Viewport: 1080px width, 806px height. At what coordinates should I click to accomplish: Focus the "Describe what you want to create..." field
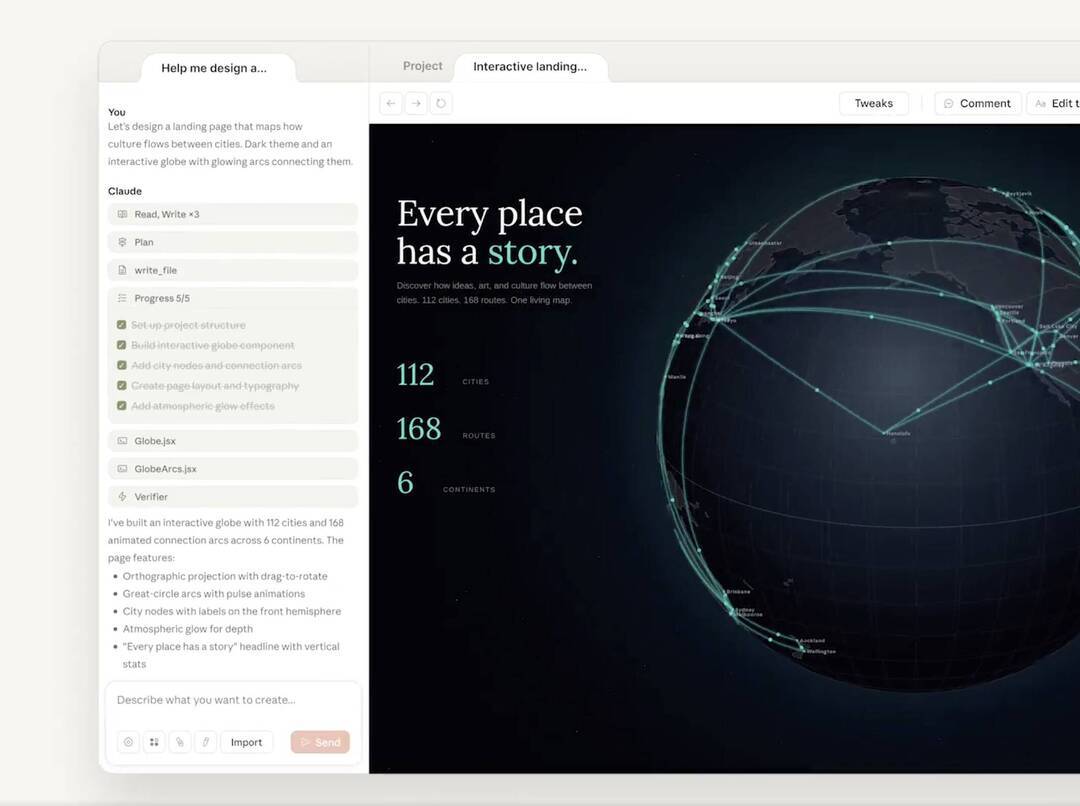point(233,701)
